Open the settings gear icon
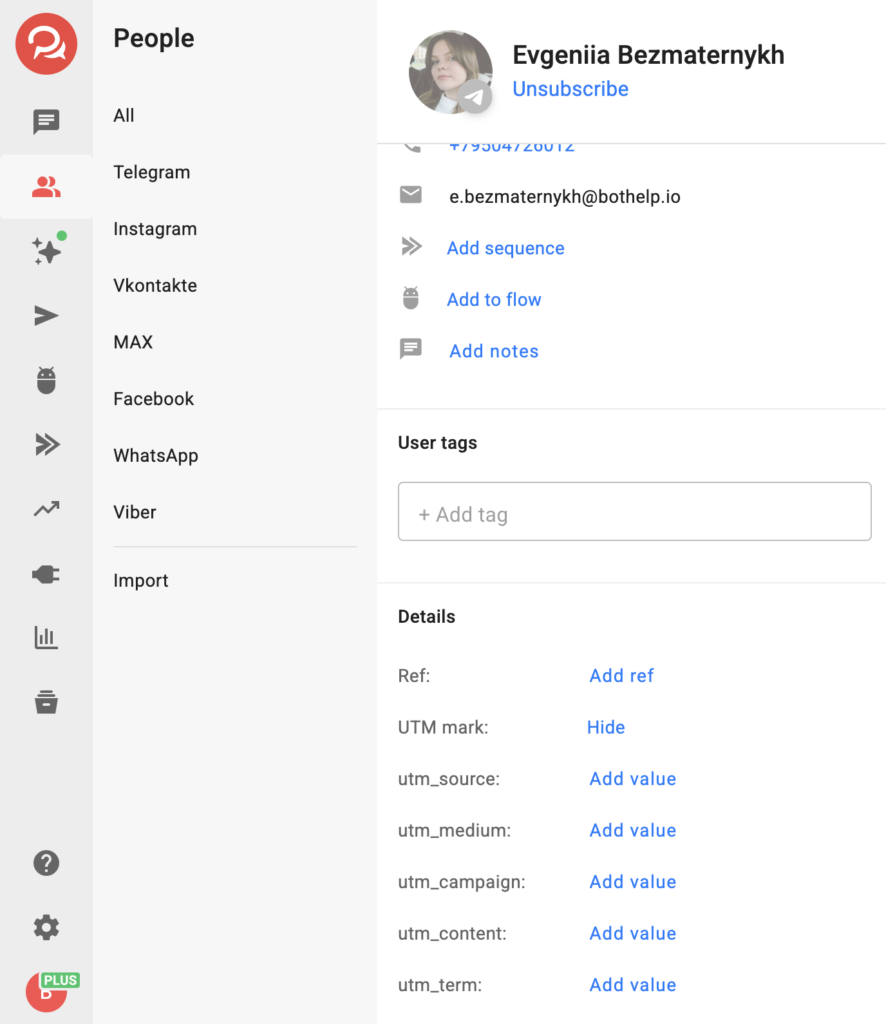 coord(46,928)
